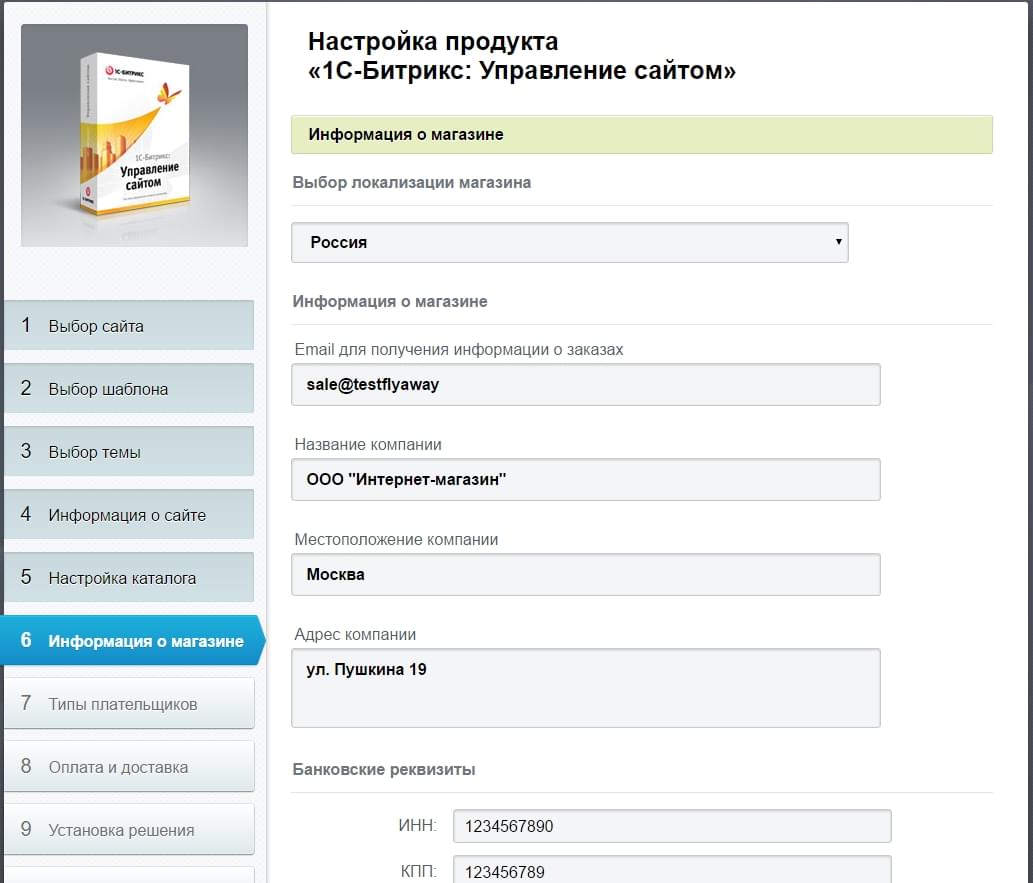
Task: Select step 8 Оплата и доставка
Action: 129,766
